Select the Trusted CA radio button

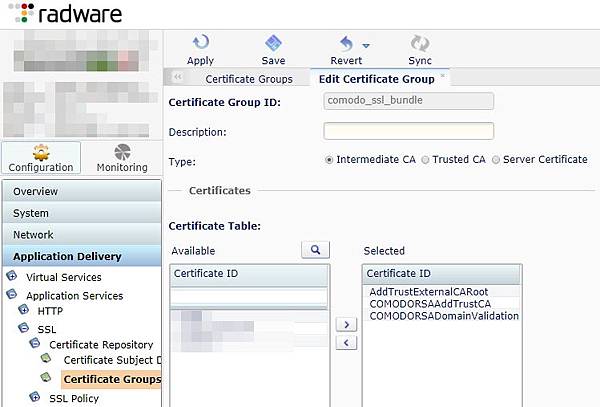click(426, 159)
